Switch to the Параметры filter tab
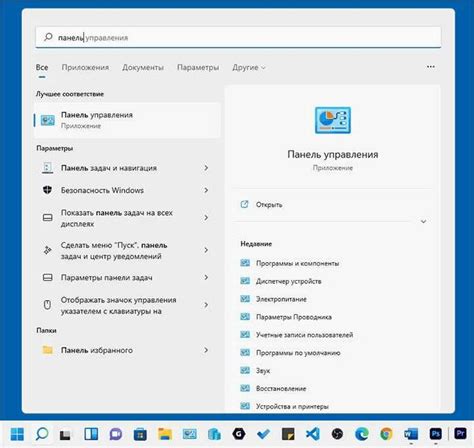 198,67
